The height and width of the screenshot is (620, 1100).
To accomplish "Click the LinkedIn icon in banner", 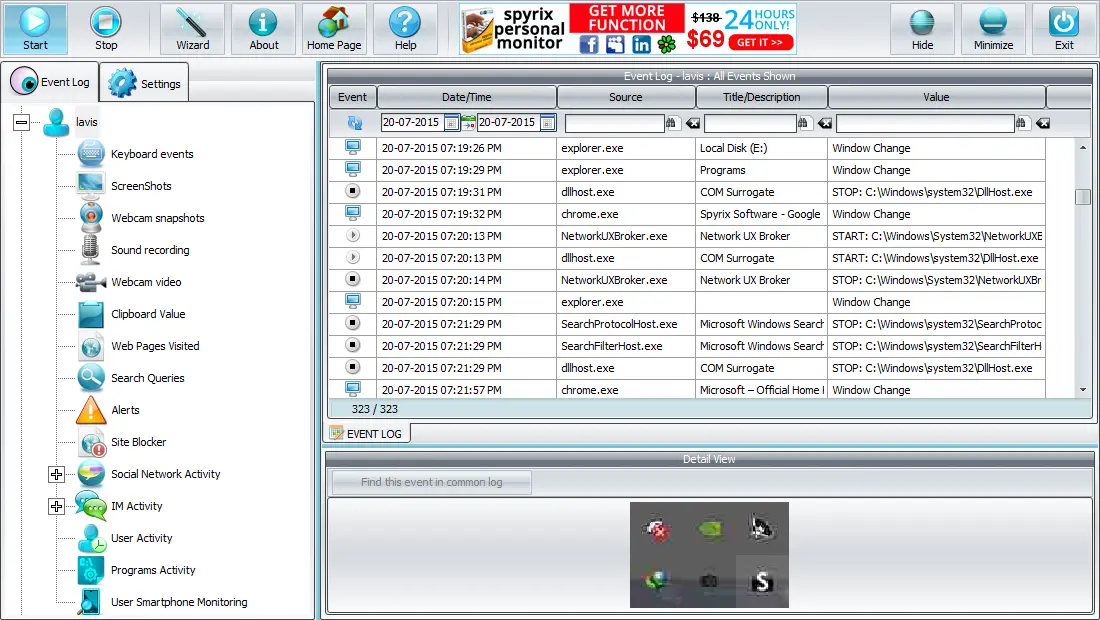I will click(641, 44).
